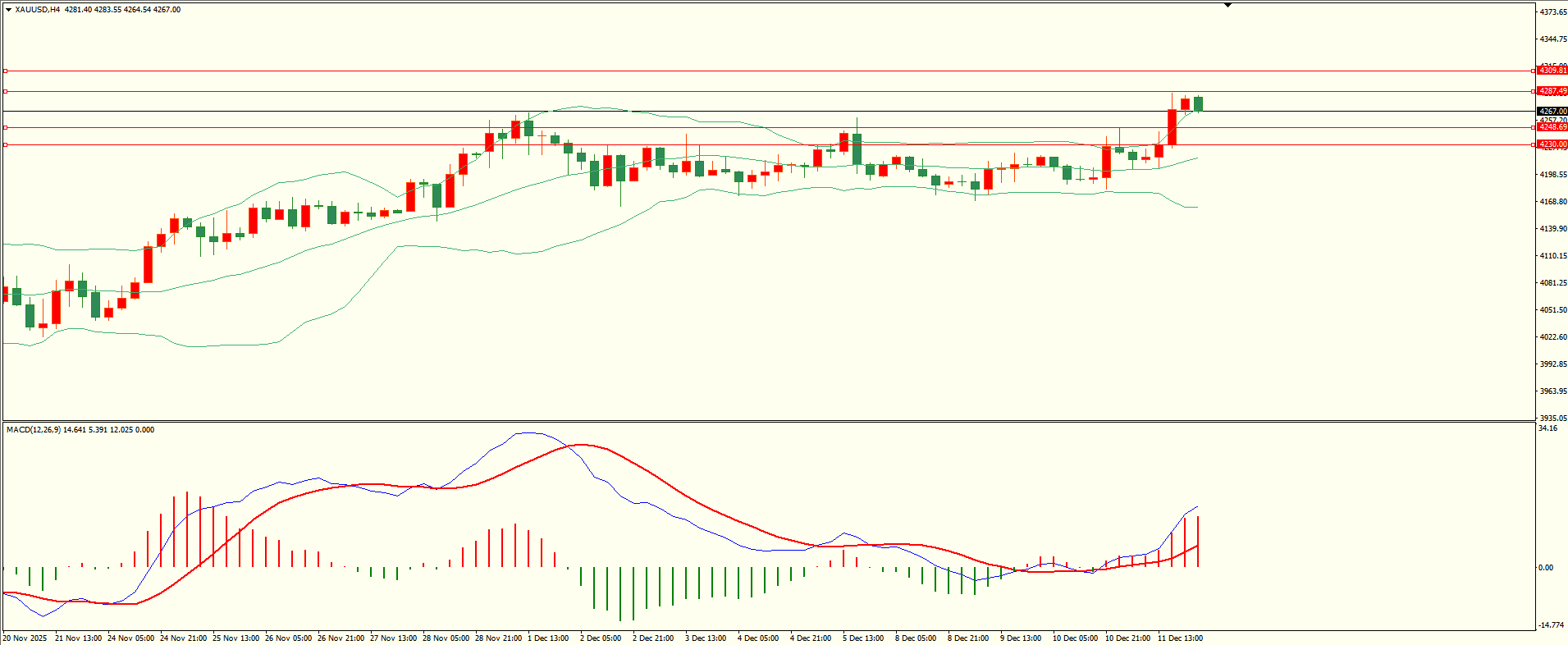Click the XAUUSD,H4 chart title text
Viewport: 1568px width, 645px height.
(x=37, y=10)
